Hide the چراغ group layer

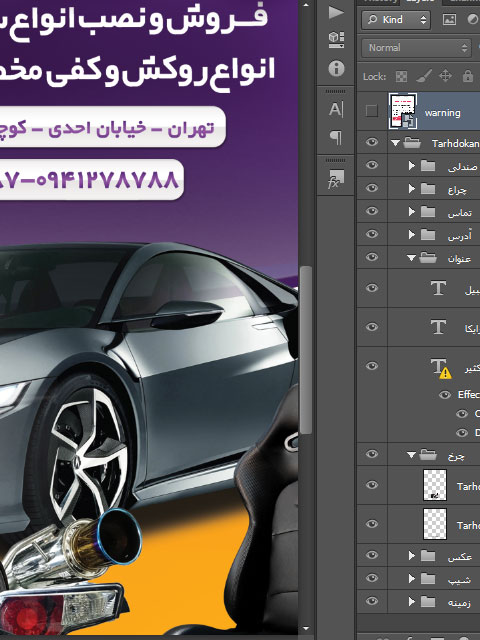click(372, 188)
